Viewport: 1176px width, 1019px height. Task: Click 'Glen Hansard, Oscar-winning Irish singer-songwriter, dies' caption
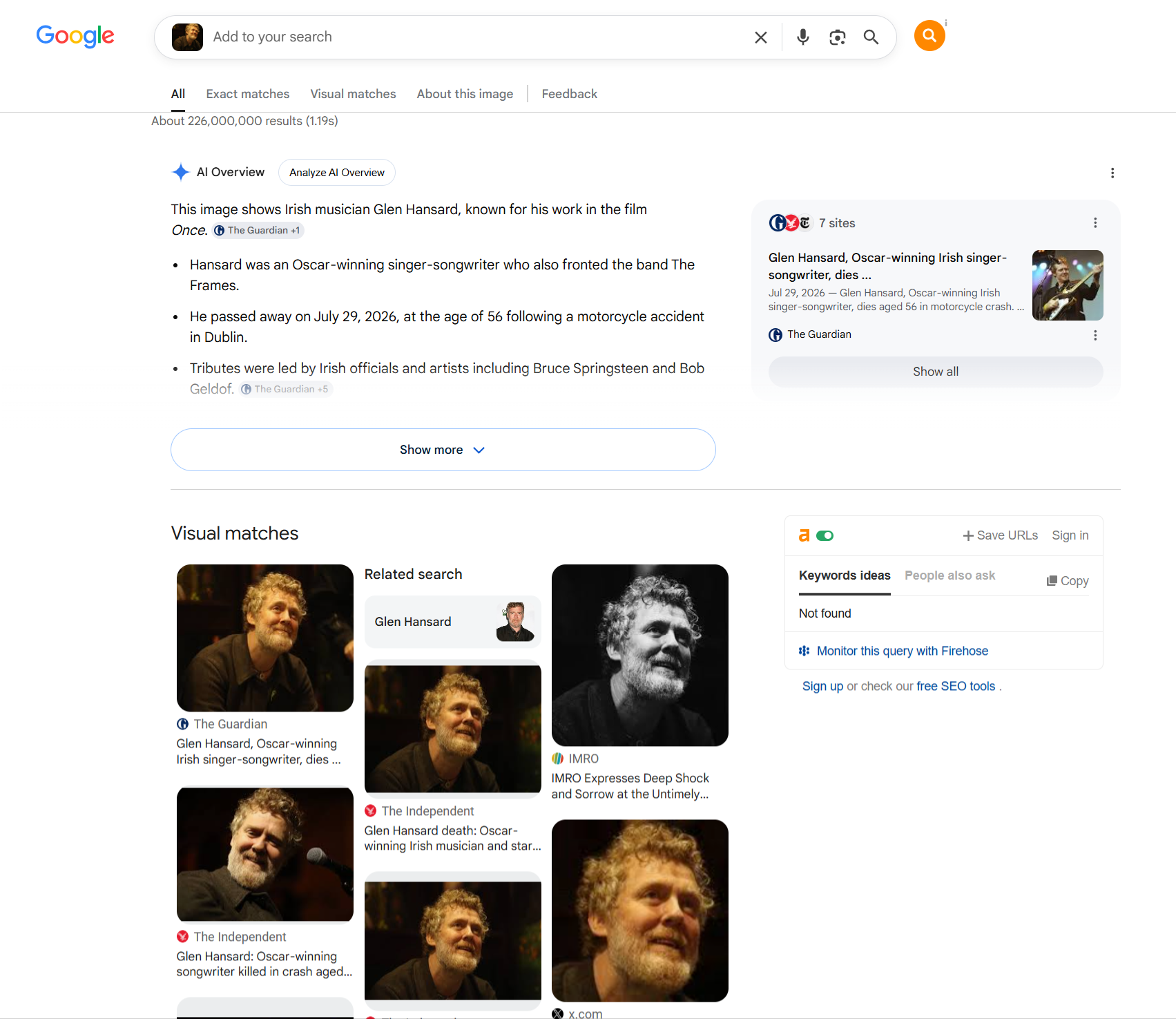pyautogui.click(x=258, y=752)
